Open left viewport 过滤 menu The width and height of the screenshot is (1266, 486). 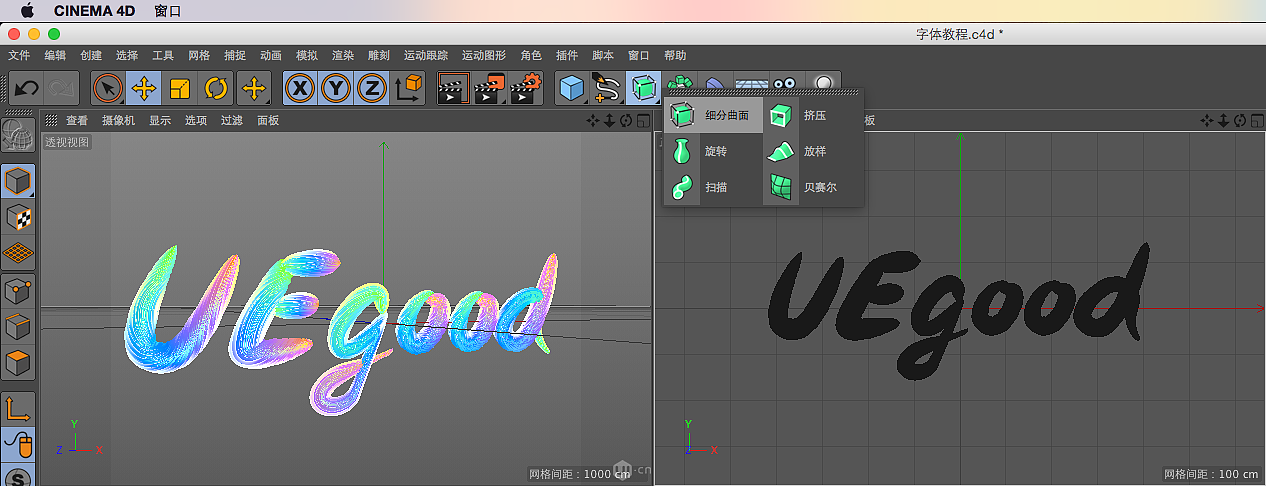(232, 120)
